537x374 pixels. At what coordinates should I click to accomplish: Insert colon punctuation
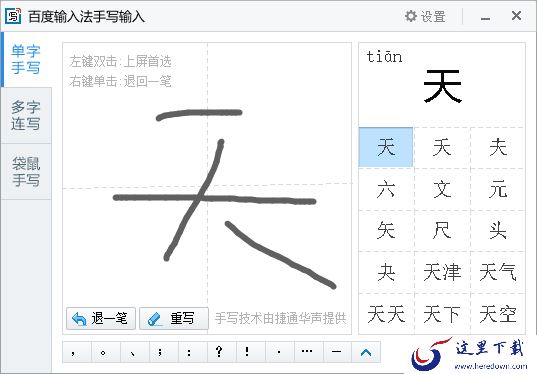(192, 352)
